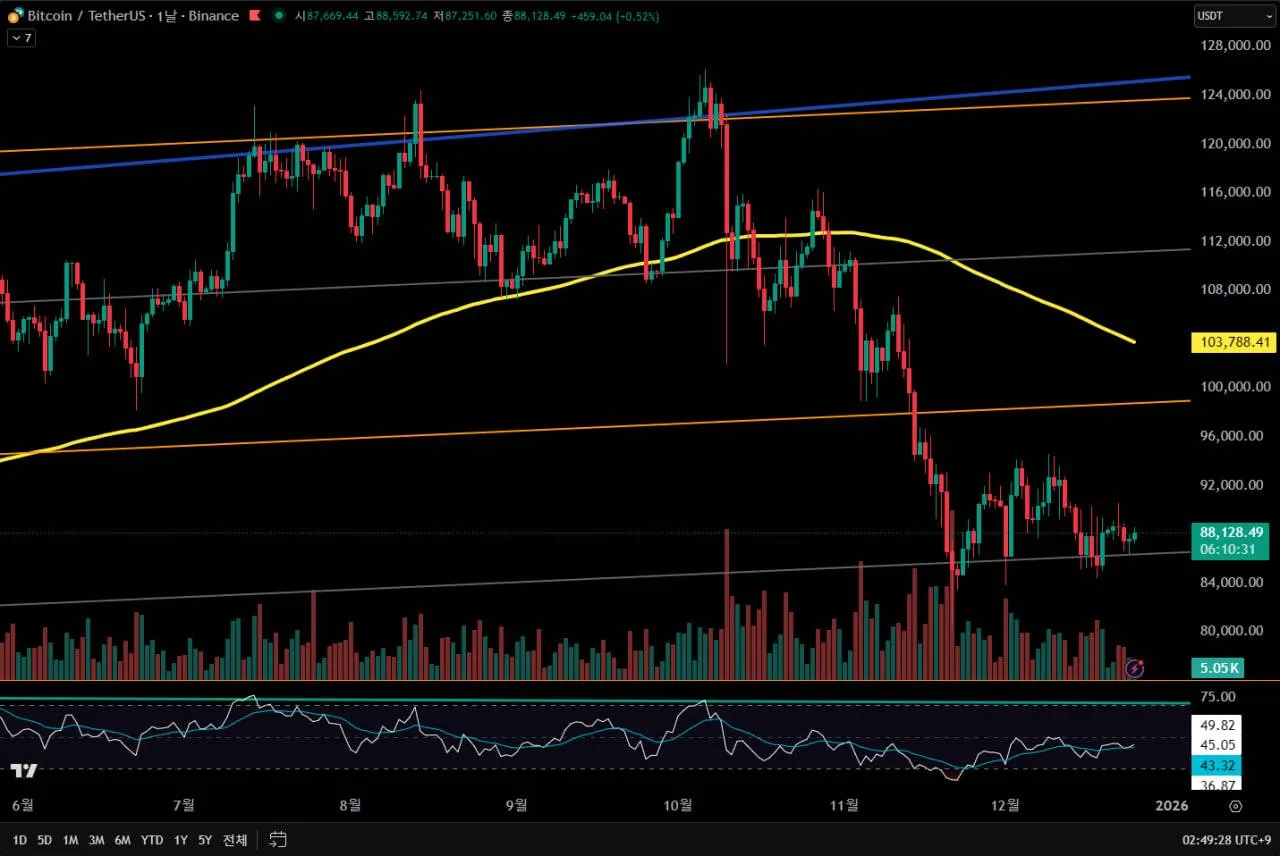Expand the collapsed indicators legend showing 7
Viewport: 1280px width, 856px height.
21,38
